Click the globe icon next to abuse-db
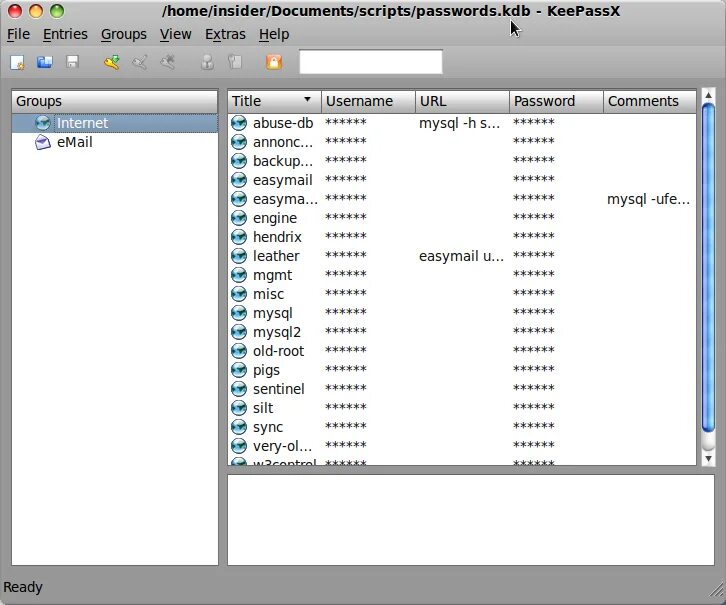The width and height of the screenshot is (726, 605). [239, 123]
